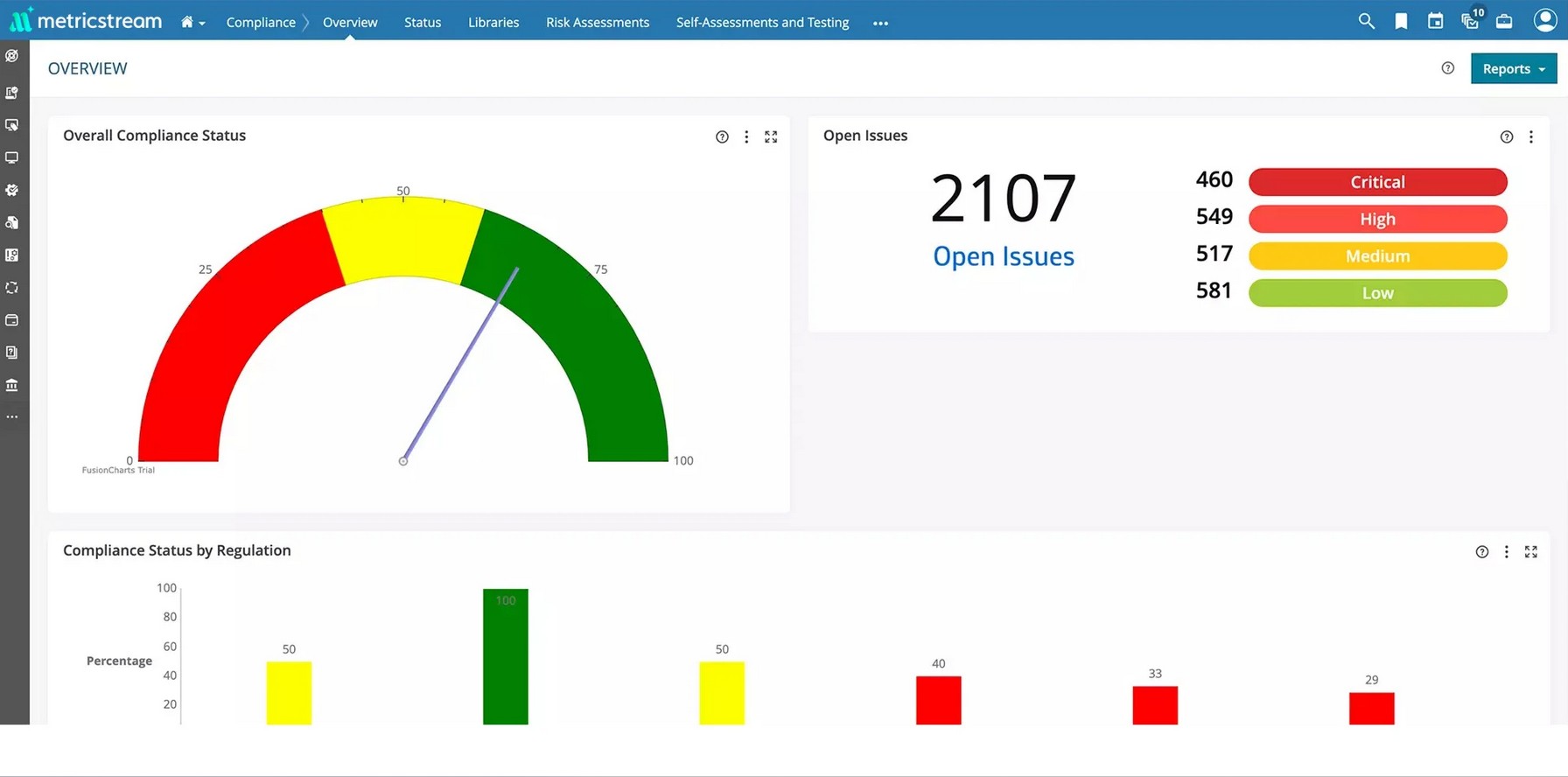This screenshot has width=1568, height=777.
Task: Click the 460 critical issues count
Action: click(x=1214, y=179)
